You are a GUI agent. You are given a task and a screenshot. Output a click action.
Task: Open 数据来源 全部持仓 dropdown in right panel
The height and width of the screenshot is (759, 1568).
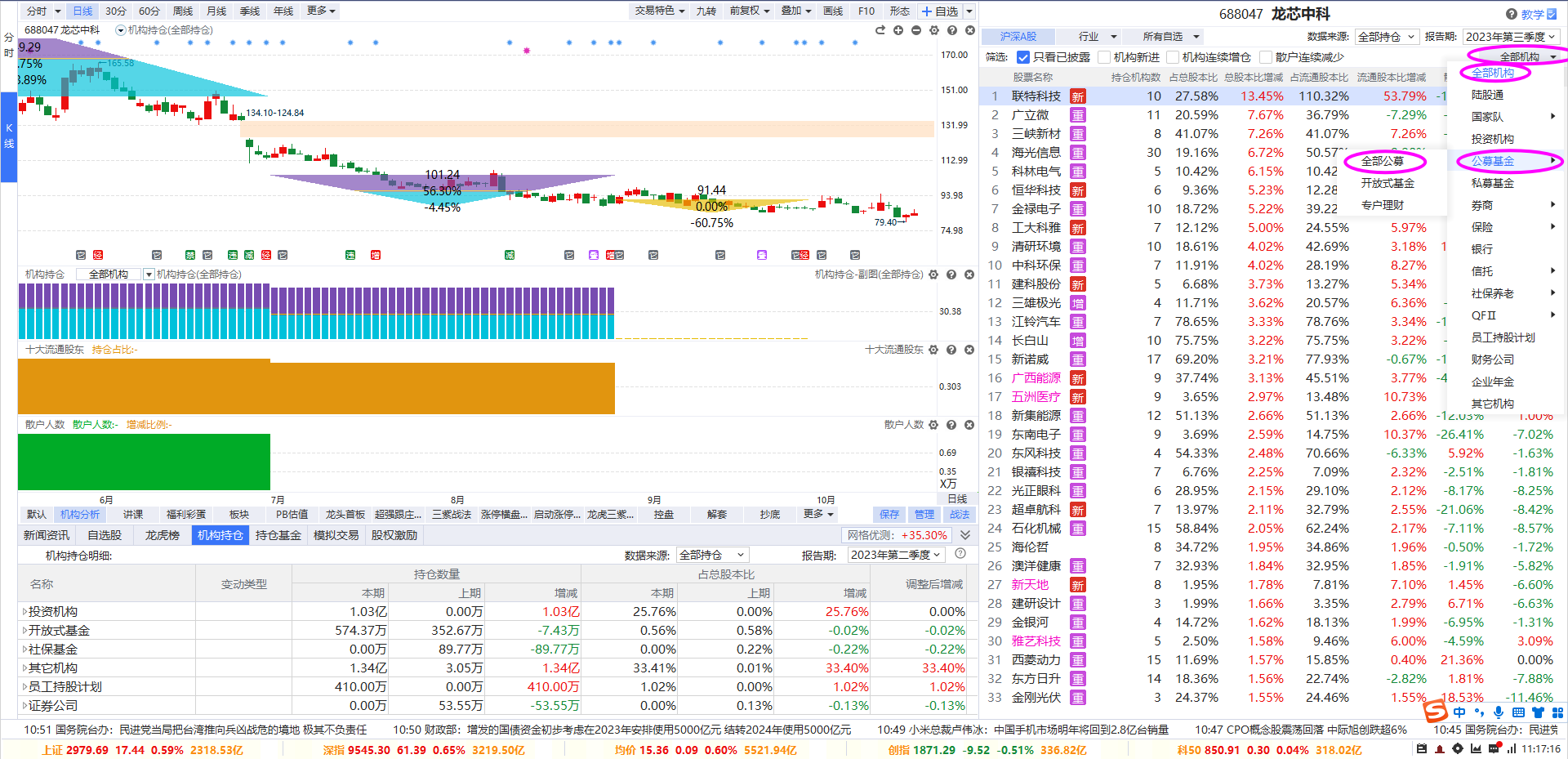tap(1386, 37)
